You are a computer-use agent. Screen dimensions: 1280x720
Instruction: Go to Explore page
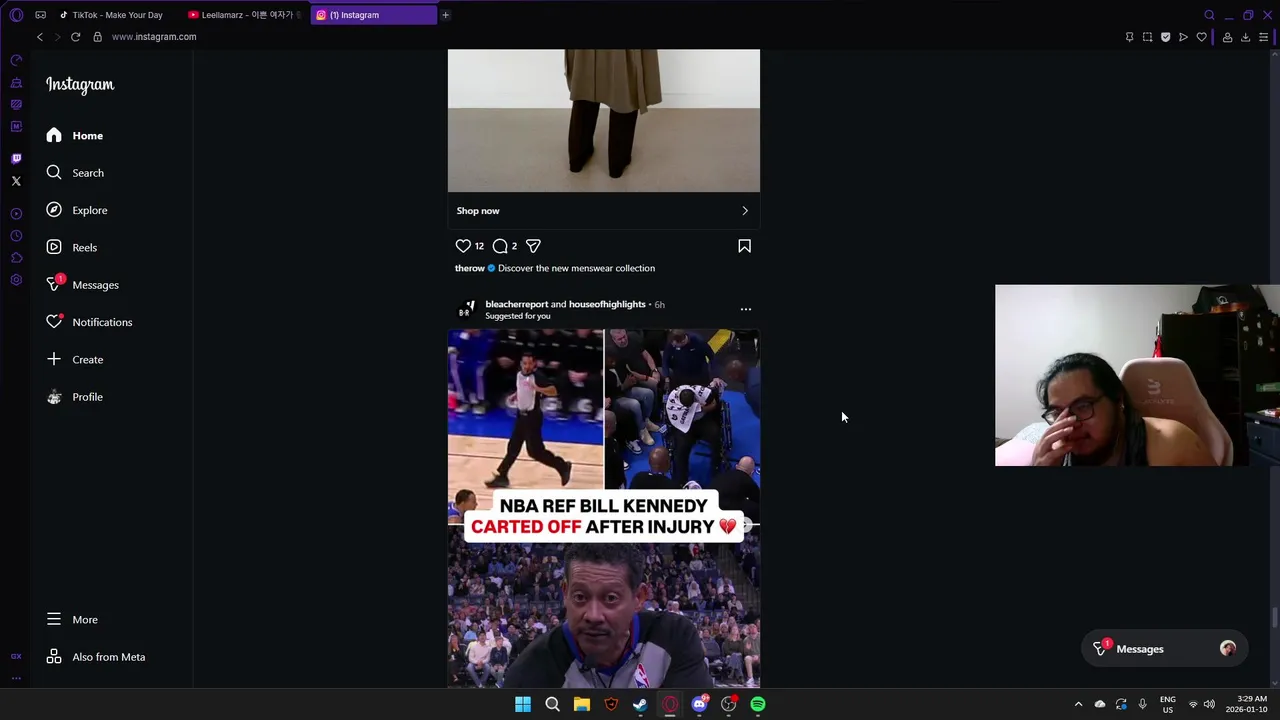76,210
